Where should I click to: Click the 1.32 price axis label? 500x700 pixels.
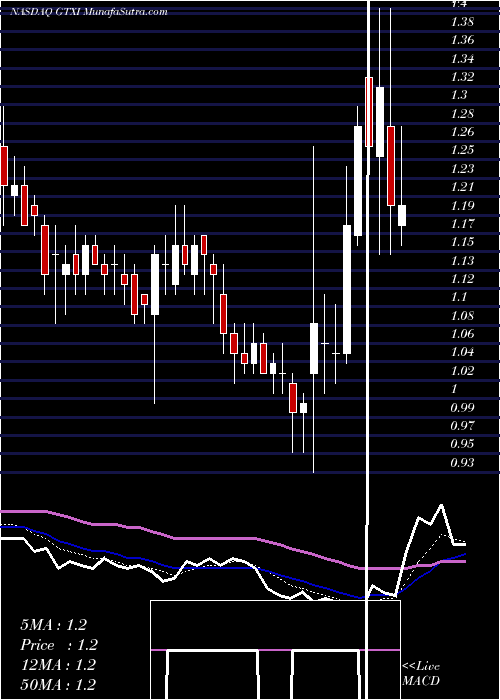point(462,77)
